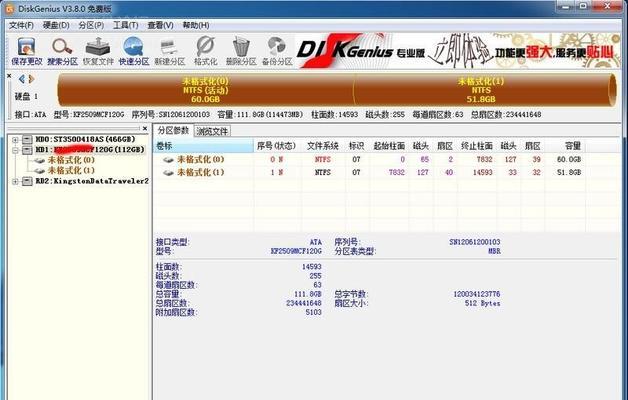Launch the 恢复文件 (Recover Files) tool
The width and height of the screenshot is (628, 400).
pos(98,51)
